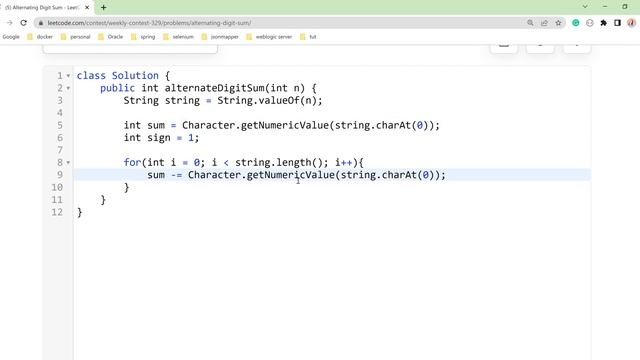Open the spring bookmarks folder
The width and height of the screenshot is (640, 360).
pos(143,37)
